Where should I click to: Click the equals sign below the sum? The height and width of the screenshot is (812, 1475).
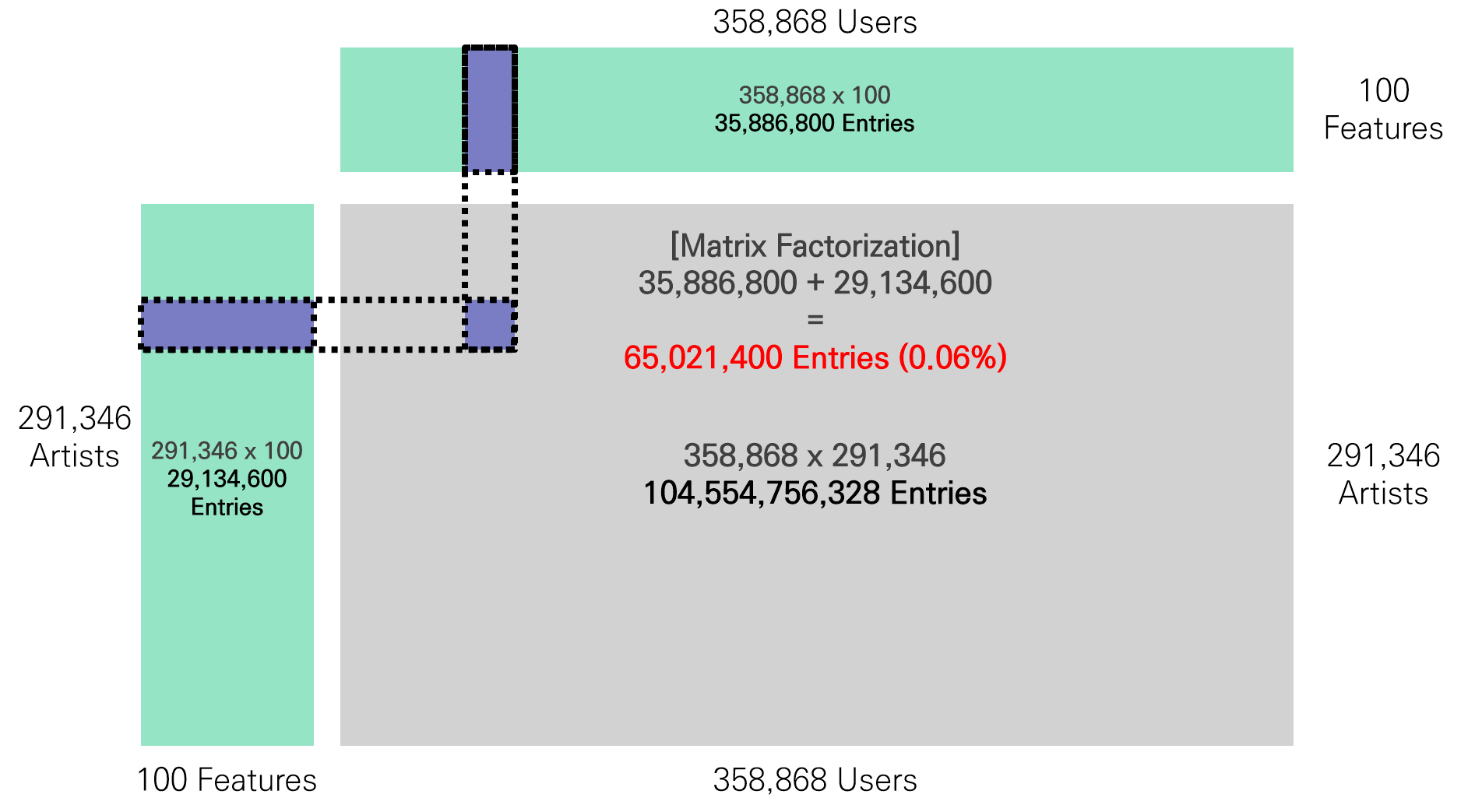(x=815, y=320)
